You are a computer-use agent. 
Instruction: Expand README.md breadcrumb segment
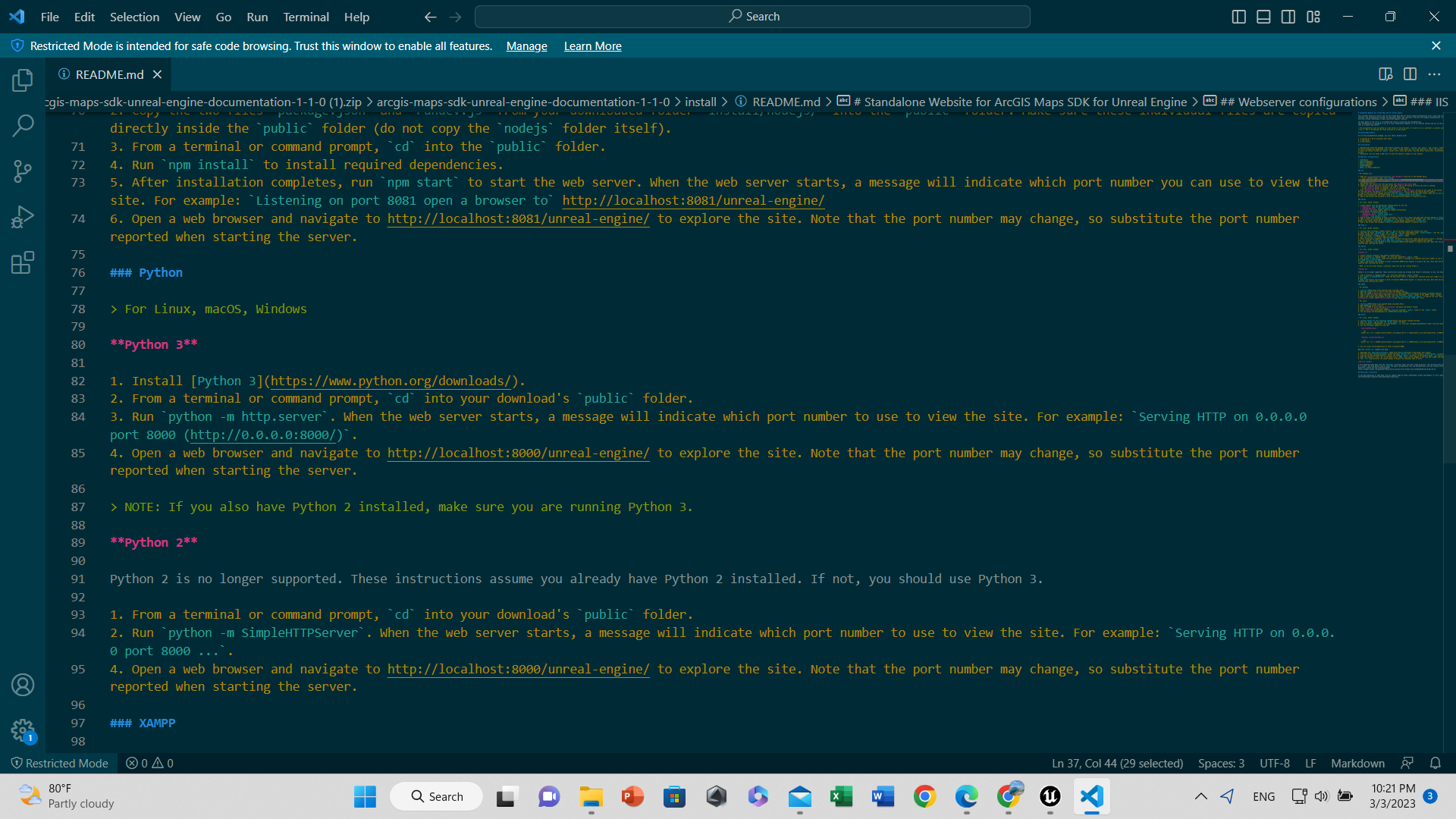coord(778,102)
